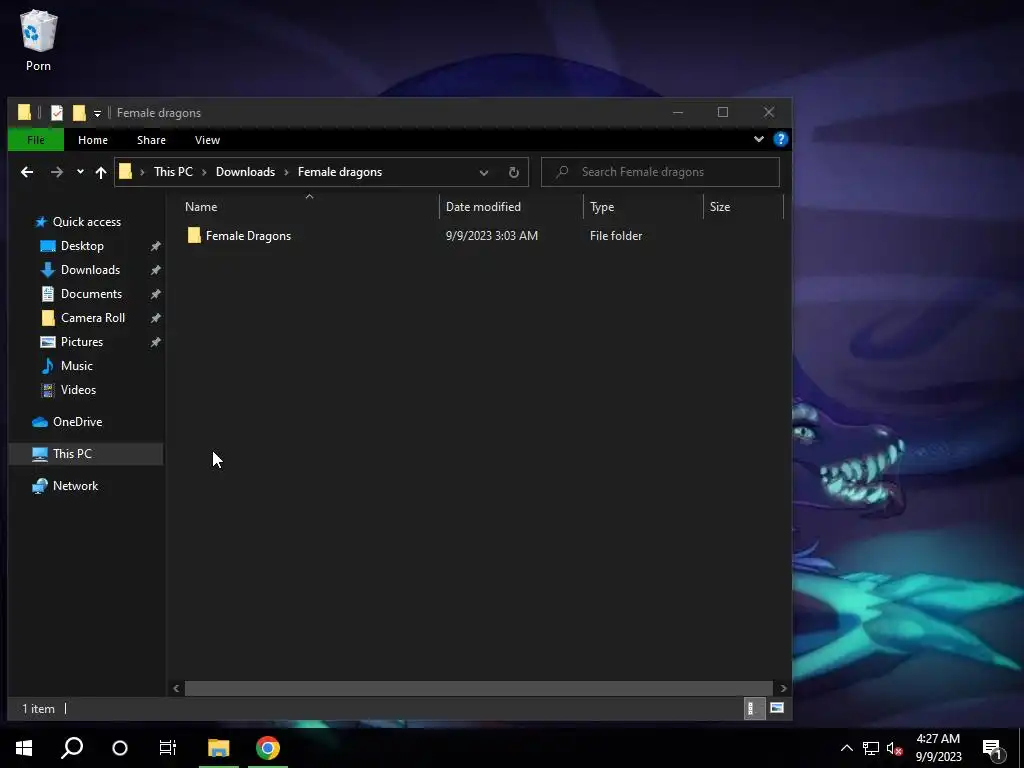The width and height of the screenshot is (1024, 768).
Task: Select Quick access in navigation pane
Action: click(86, 222)
